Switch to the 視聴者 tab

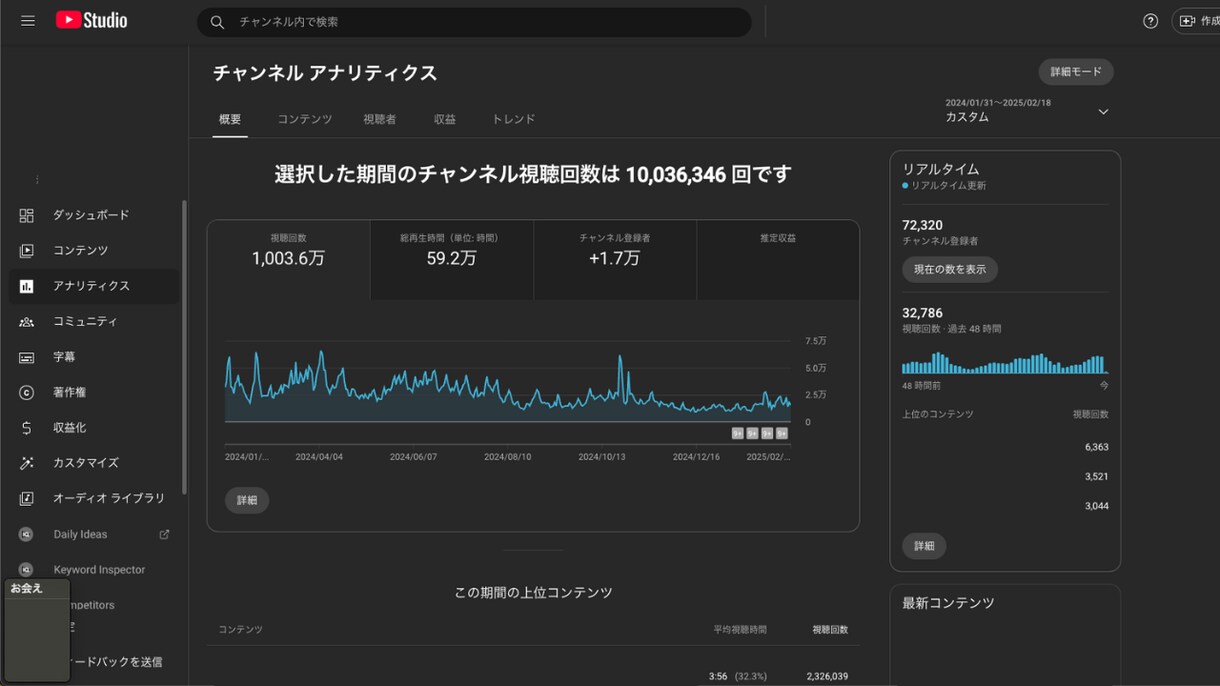(x=380, y=119)
